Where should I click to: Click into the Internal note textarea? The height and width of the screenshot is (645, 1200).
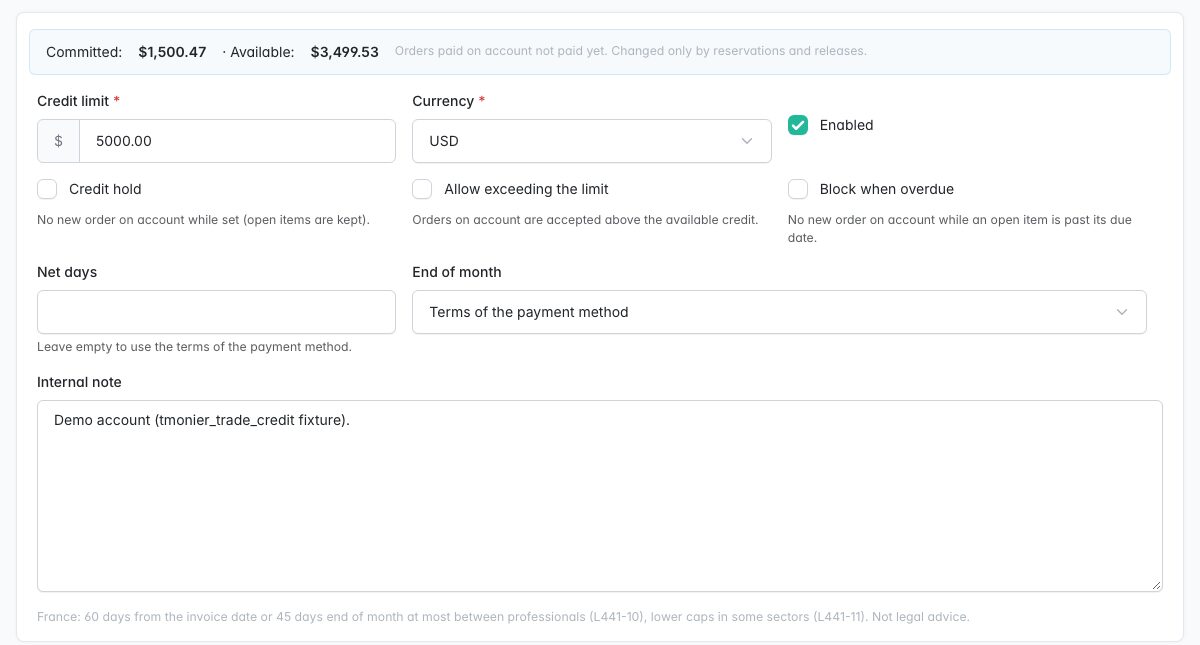[x=600, y=496]
